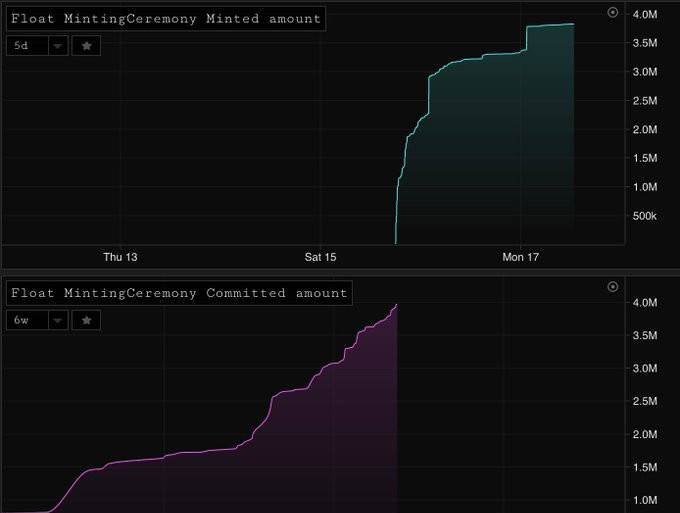The width and height of the screenshot is (680, 513).
Task: Click the target icon in Minted amount chart
Action: (x=612, y=12)
